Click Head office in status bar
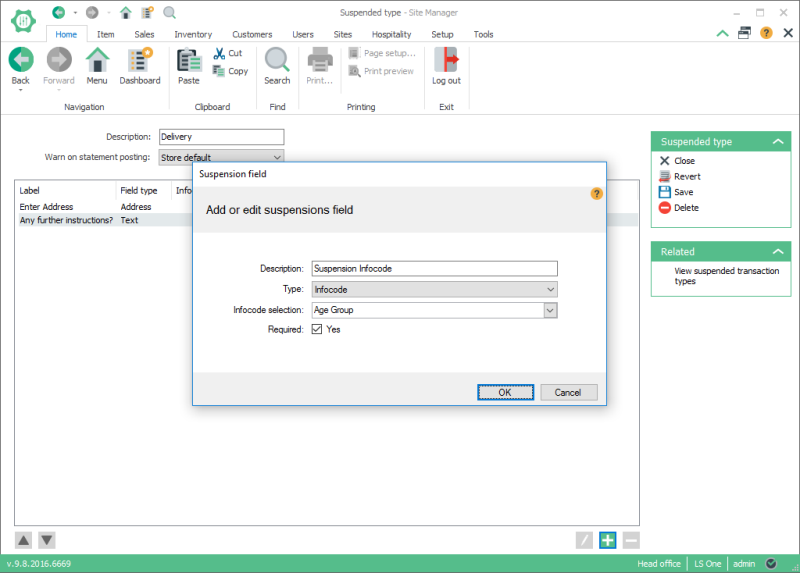This screenshot has height=573, width=800. pos(659,563)
